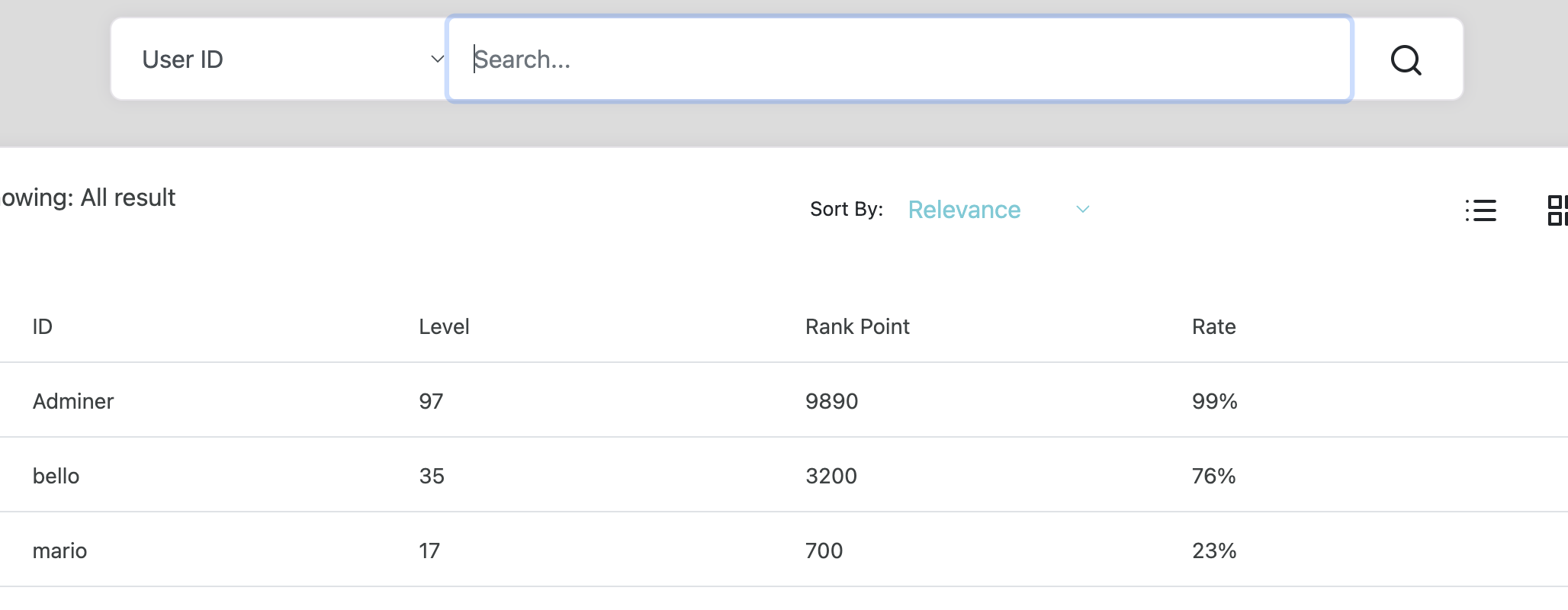Screen dimensions: 1568x610
Task: Sort by the Level column header
Action: pyautogui.click(x=444, y=326)
